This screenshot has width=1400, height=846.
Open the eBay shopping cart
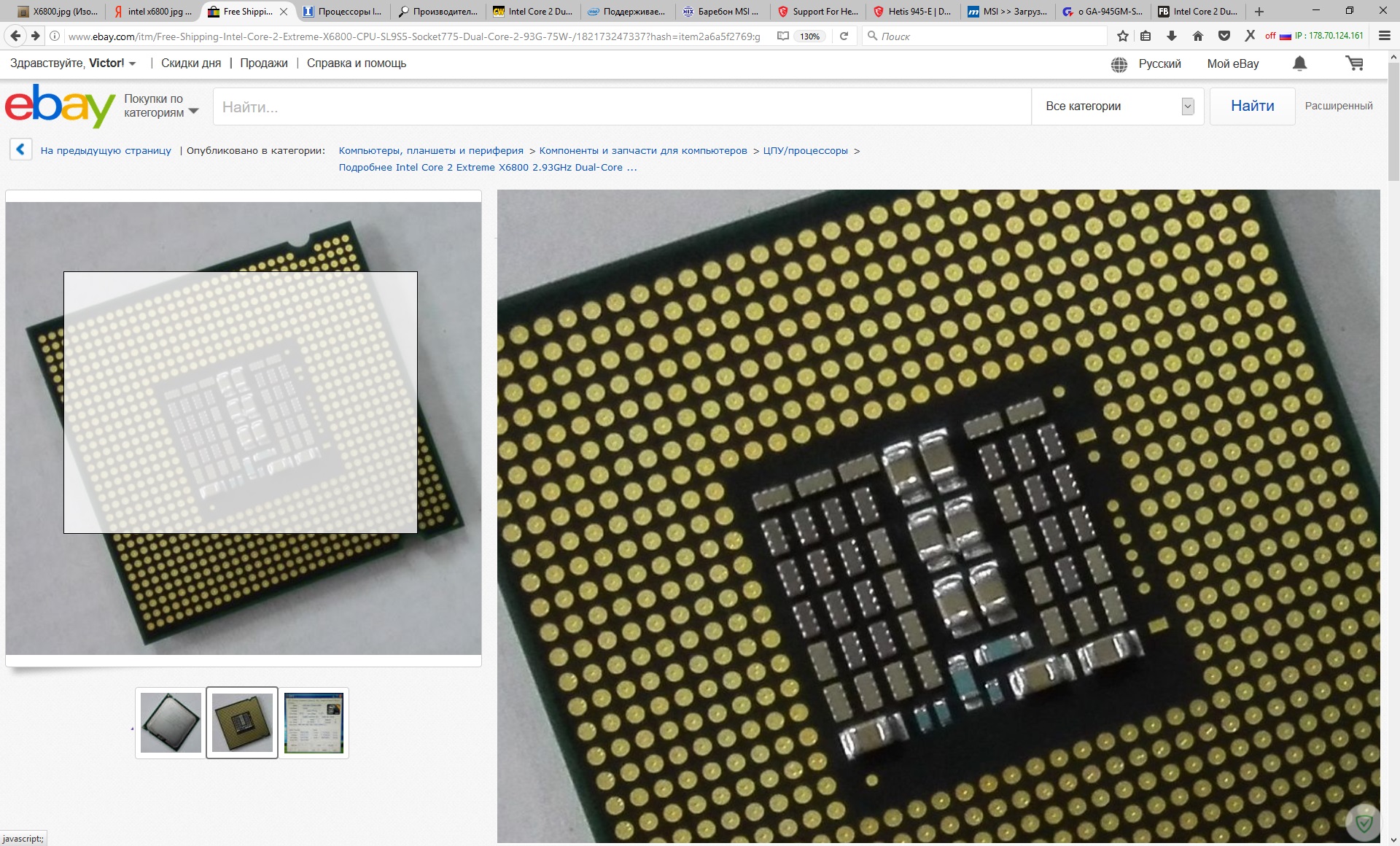(x=1354, y=64)
